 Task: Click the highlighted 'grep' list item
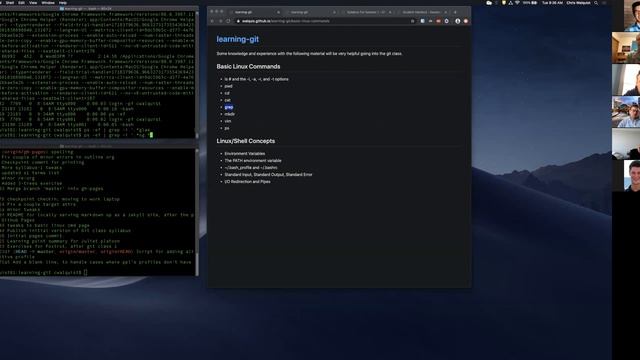(229, 107)
